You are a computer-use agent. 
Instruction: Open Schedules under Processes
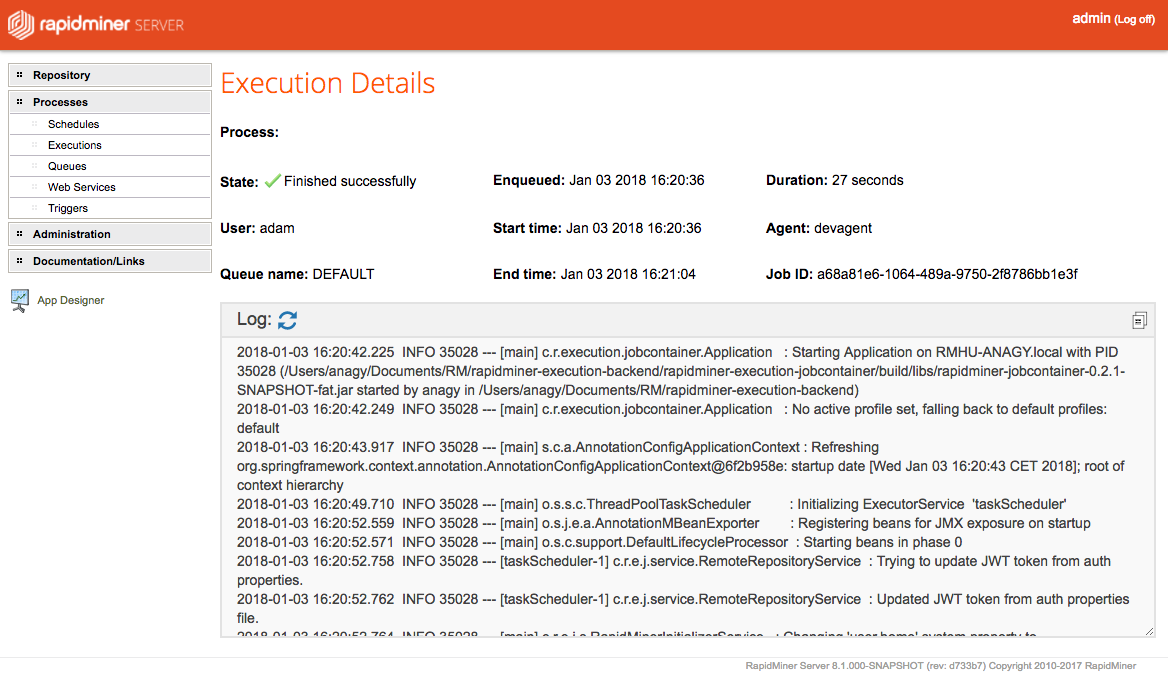[x=73, y=124]
